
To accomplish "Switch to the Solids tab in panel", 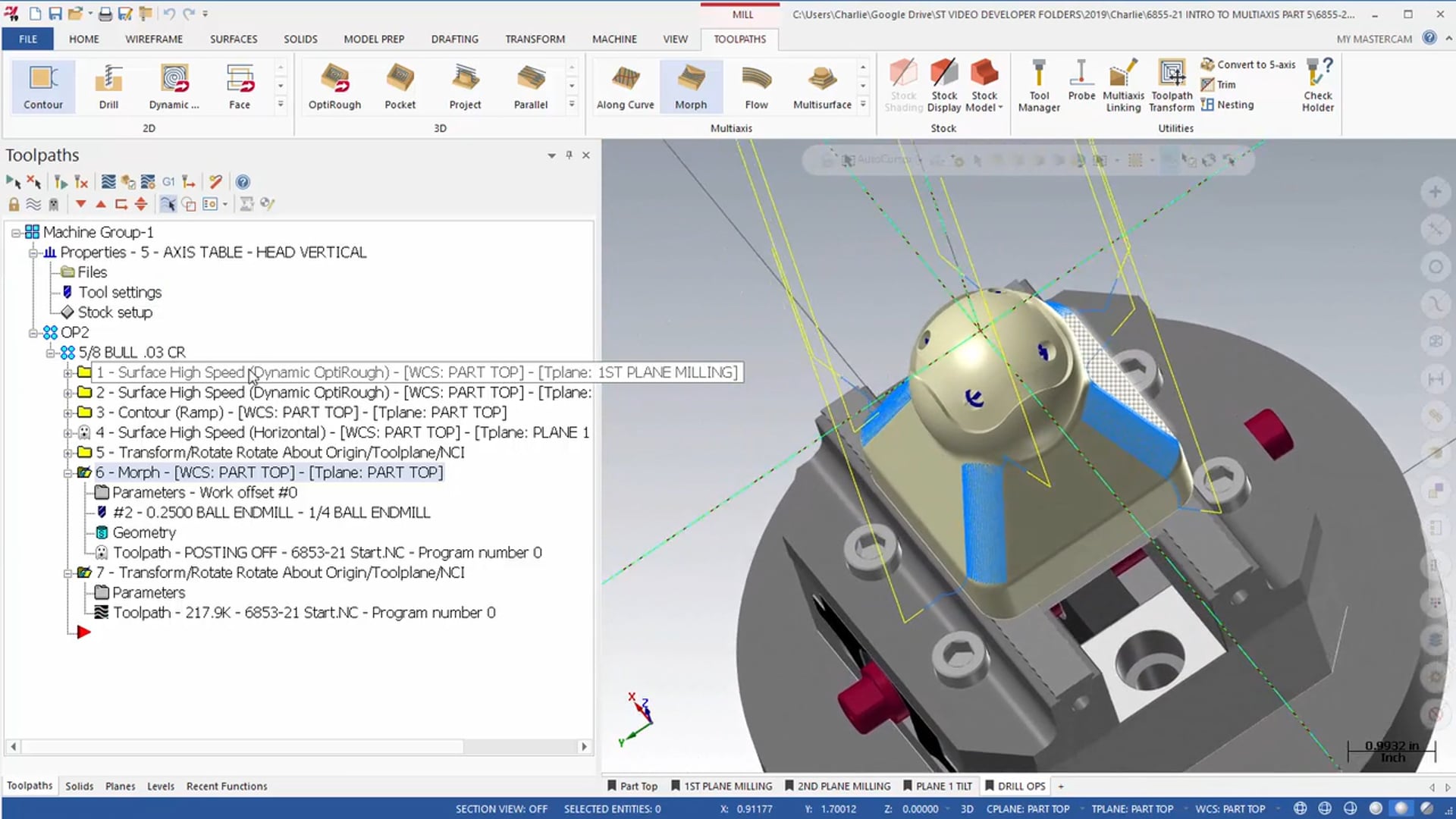I will pos(78,786).
